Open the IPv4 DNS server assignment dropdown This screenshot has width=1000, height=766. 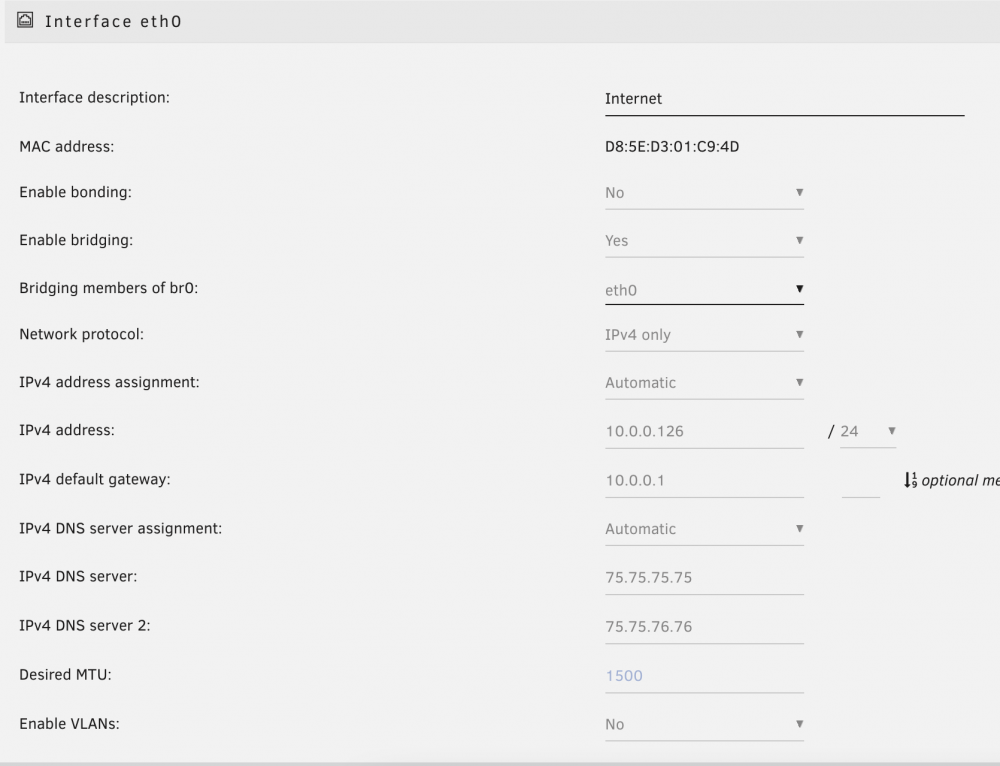click(704, 529)
